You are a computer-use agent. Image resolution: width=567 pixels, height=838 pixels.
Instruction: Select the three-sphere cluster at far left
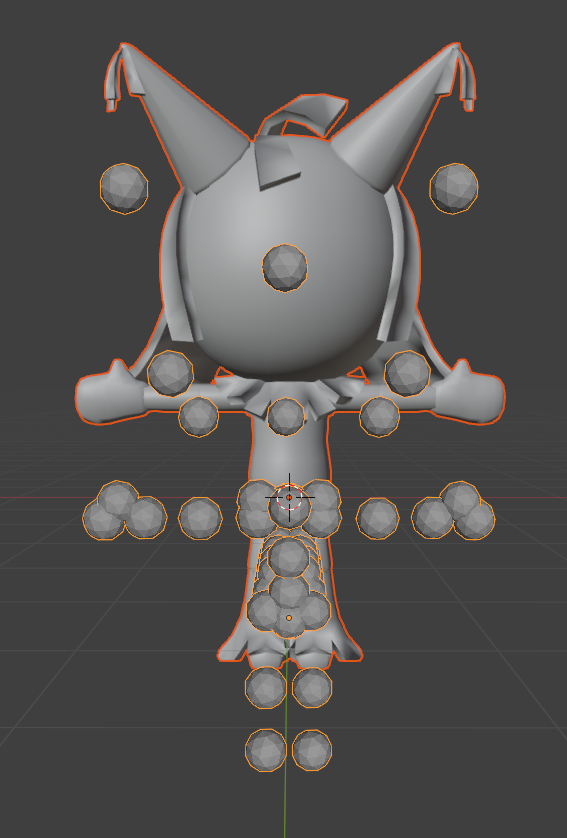point(125,511)
